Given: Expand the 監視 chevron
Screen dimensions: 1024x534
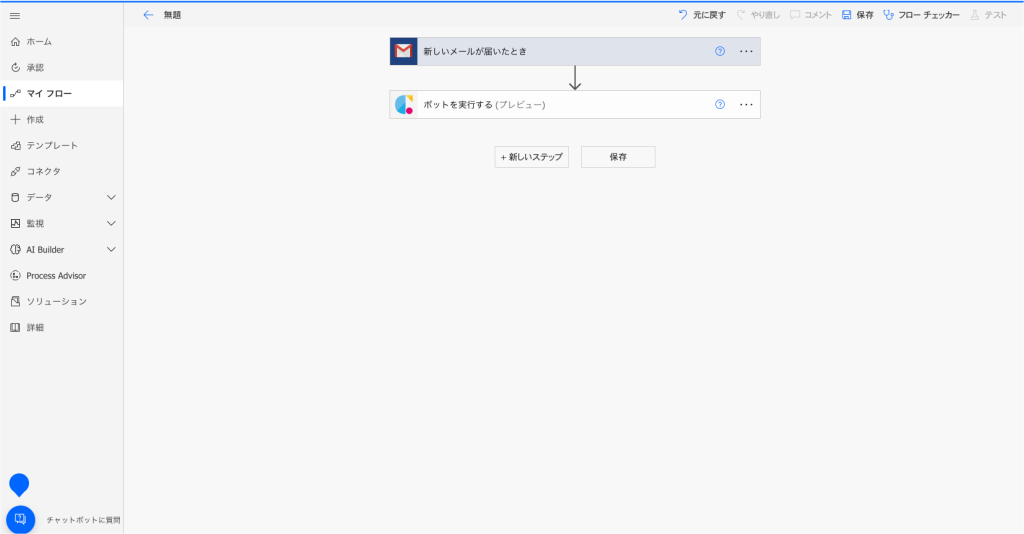Looking at the screenshot, I should pyautogui.click(x=111, y=223).
